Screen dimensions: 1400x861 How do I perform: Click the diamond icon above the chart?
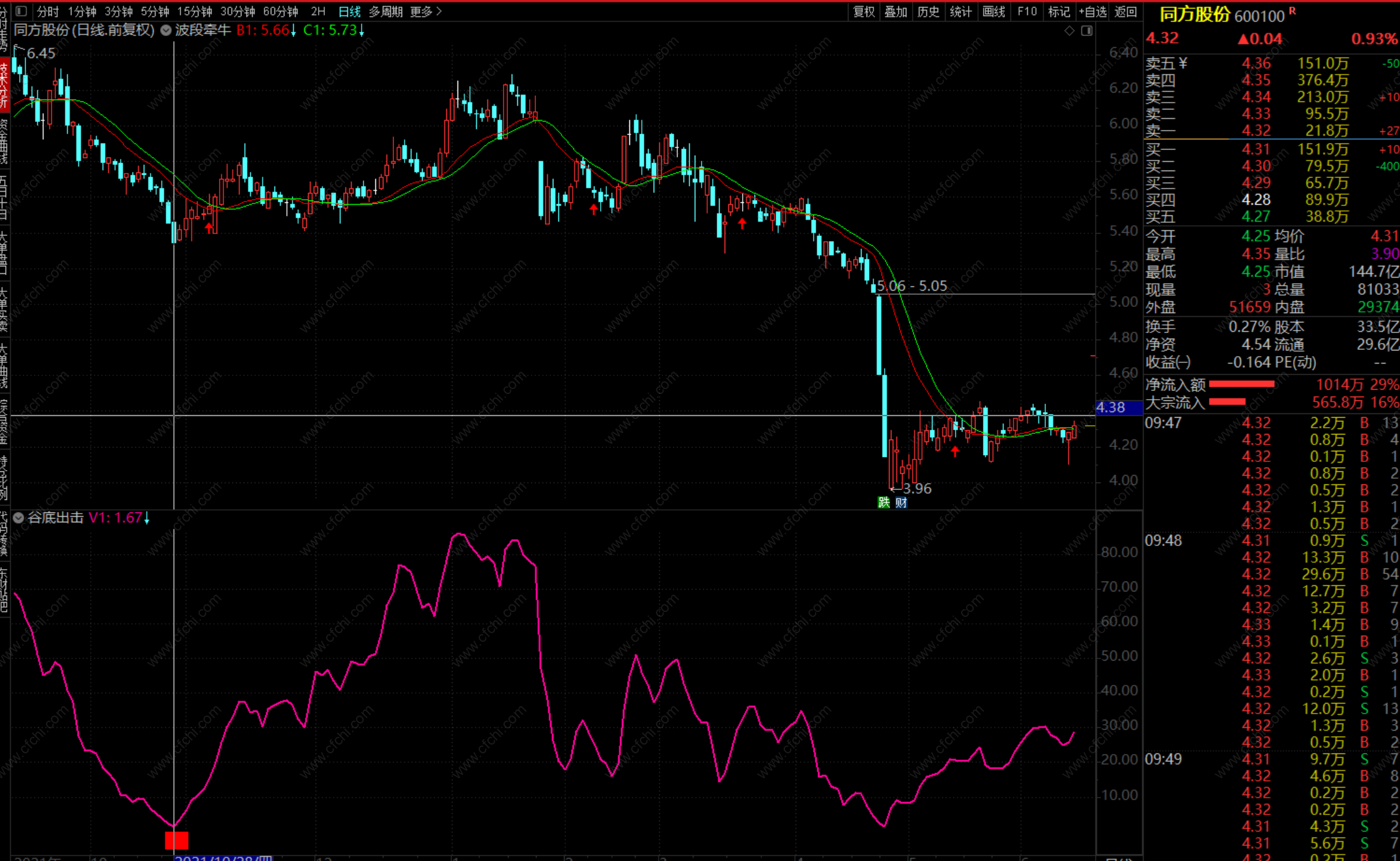1069,31
